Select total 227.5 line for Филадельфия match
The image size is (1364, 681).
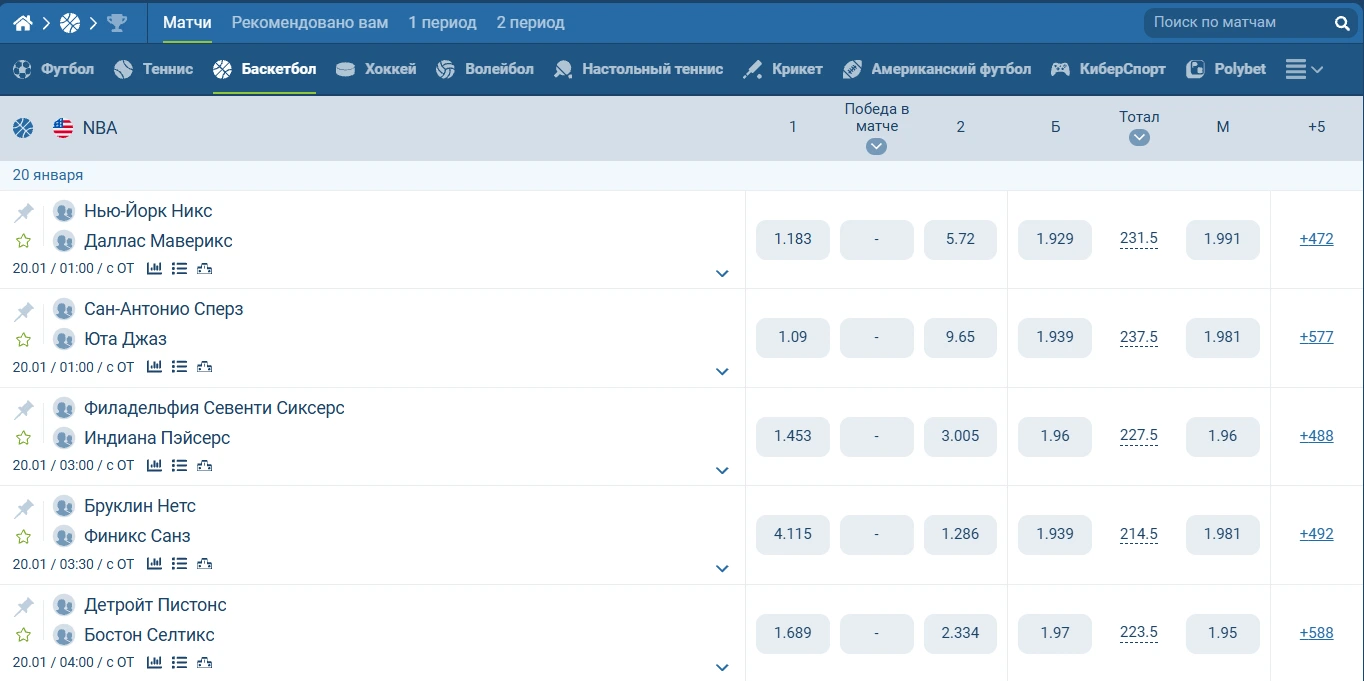point(1139,436)
